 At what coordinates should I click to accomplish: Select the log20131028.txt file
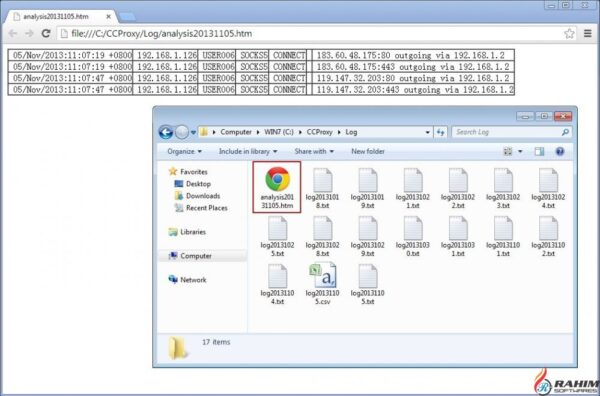click(x=322, y=236)
